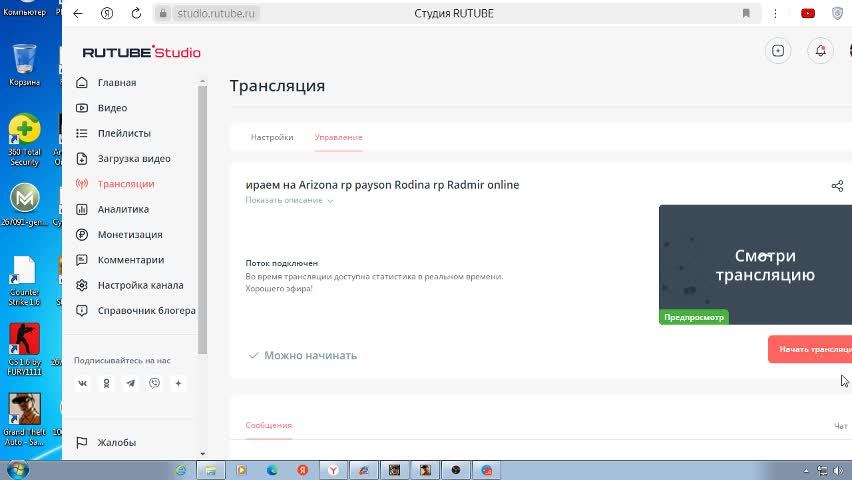Switch to the Настройки tab
The height and width of the screenshot is (480, 852).
272,138
